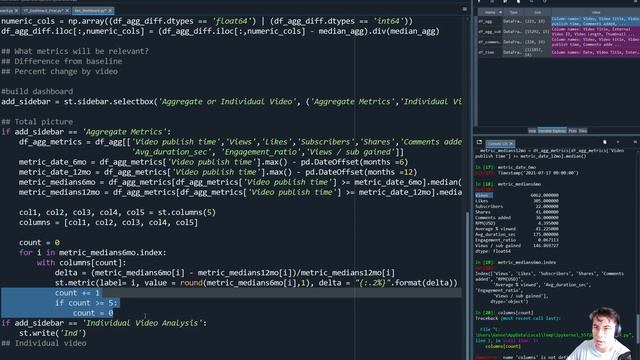Screen dimensions: 640x360
Task: Click the 'st.metric(label= i' line
Action: click(x=256, y=283)
